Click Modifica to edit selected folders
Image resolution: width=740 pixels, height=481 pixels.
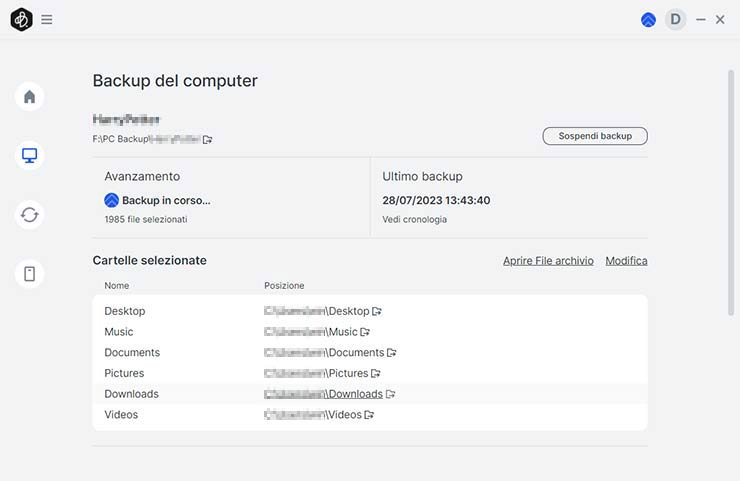coord(626,261)
